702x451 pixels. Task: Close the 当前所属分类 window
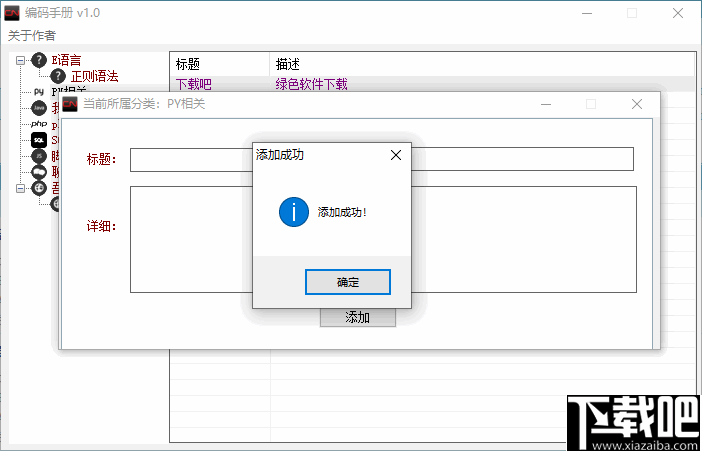tap(637, 104)
